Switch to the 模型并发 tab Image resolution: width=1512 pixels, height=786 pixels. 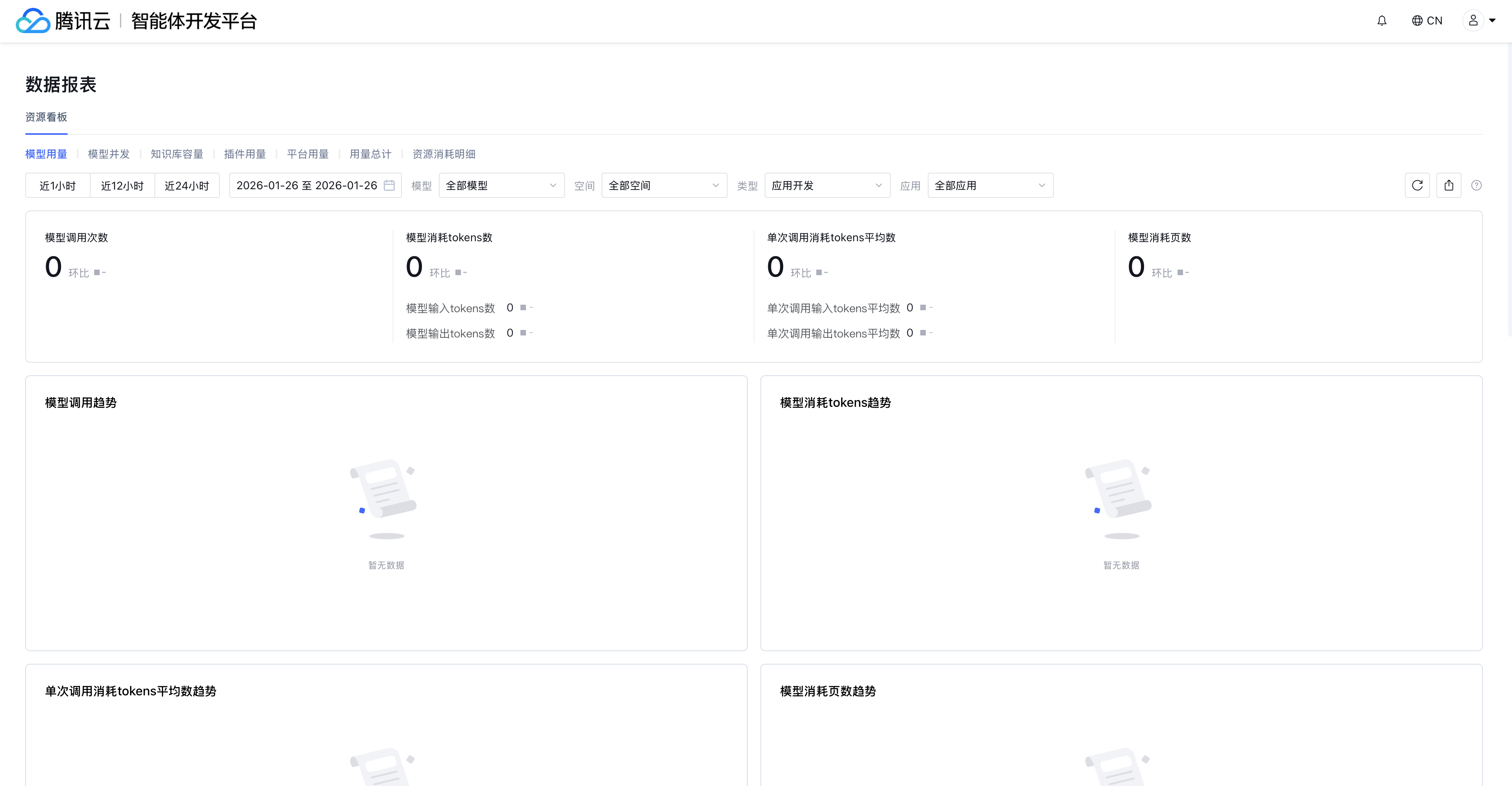tap(109, 154)
